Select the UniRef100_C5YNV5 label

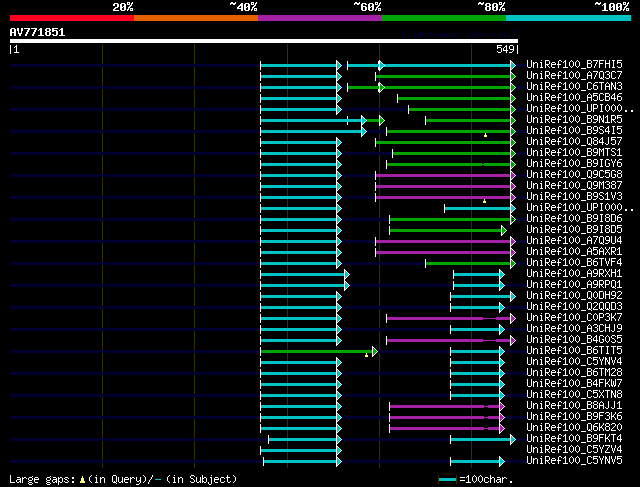tap(574, 461)
